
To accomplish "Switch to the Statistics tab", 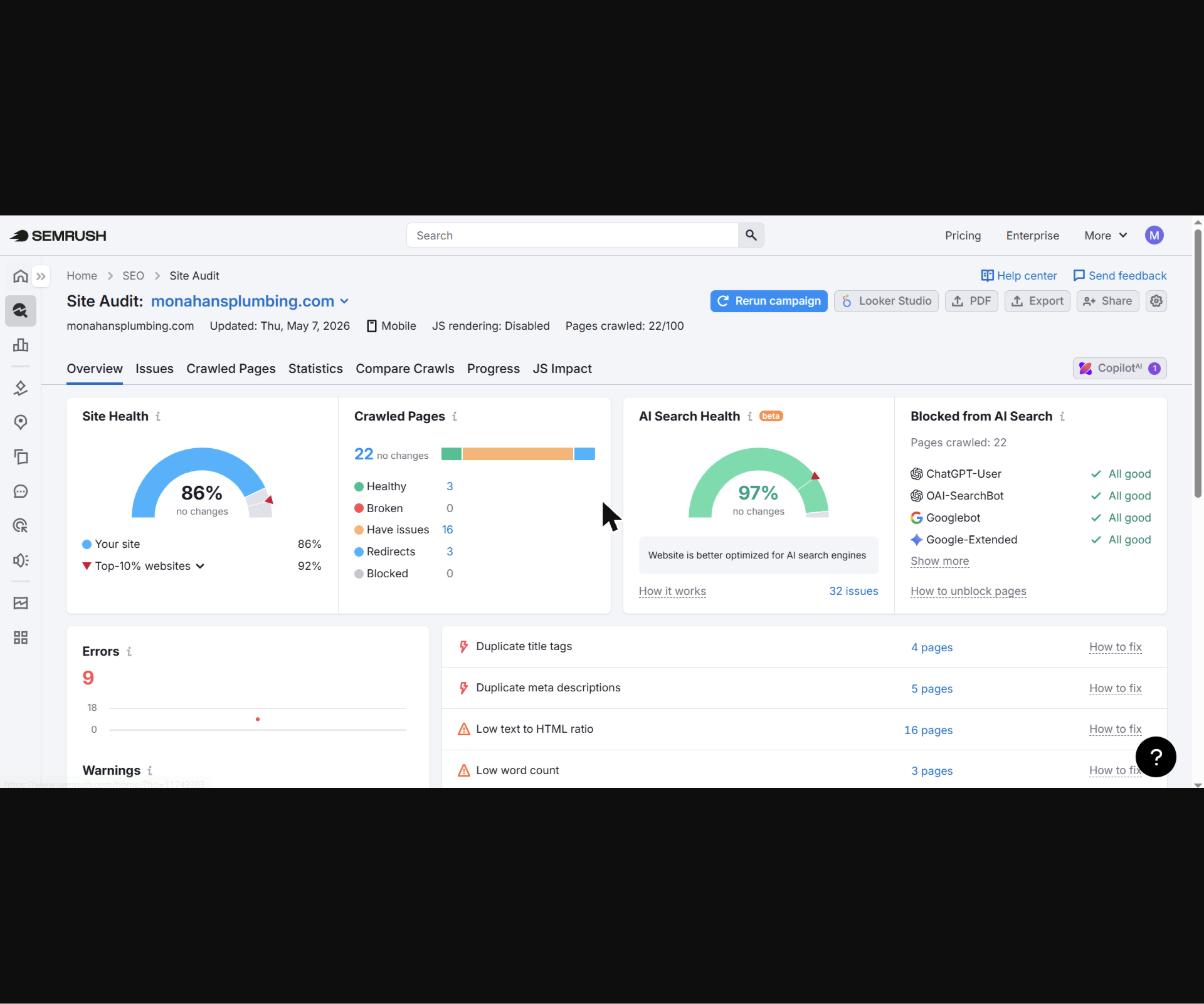I will [x=315, y=369].
